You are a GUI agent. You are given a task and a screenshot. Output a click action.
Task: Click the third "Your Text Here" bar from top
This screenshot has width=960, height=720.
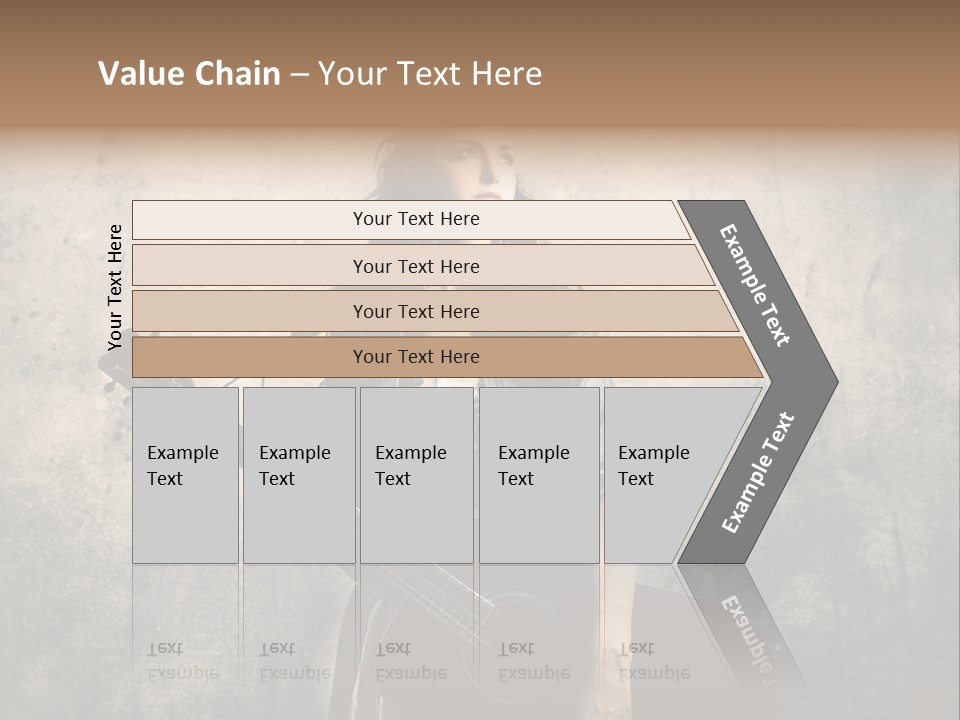click(415, 311)
